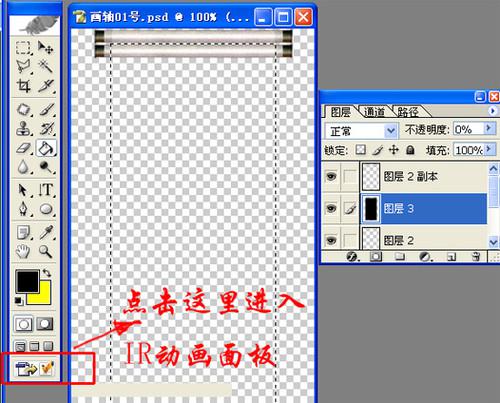Add a layer style
500x403 pixels.
[x=352, y=257]
